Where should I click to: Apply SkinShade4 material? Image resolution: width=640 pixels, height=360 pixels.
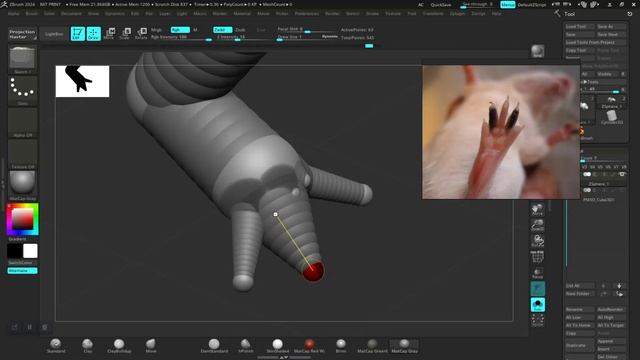[278, 345]
